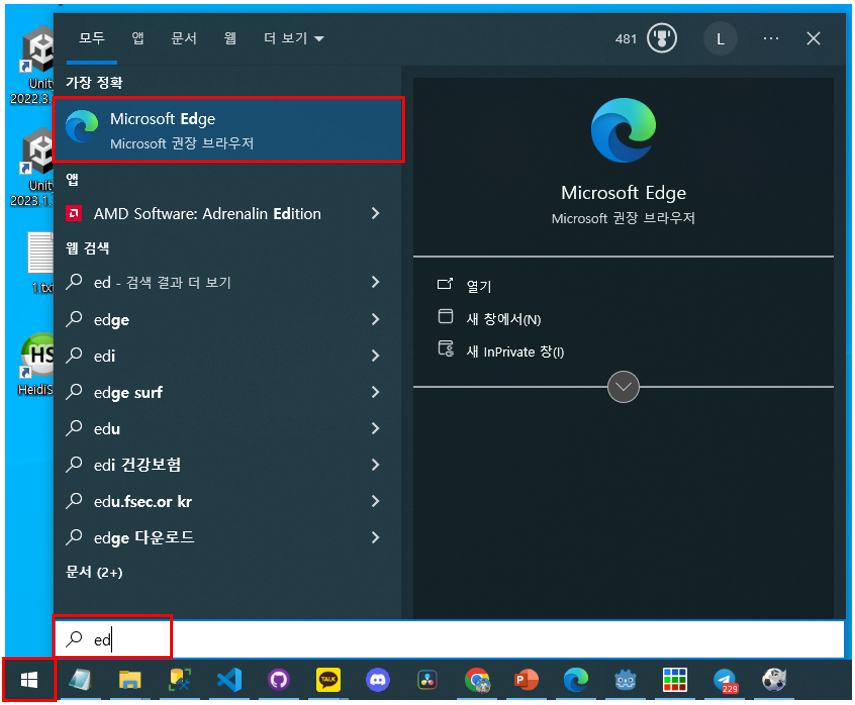
Task: Expand the 'edu' web result arrow
Action: 375,429
